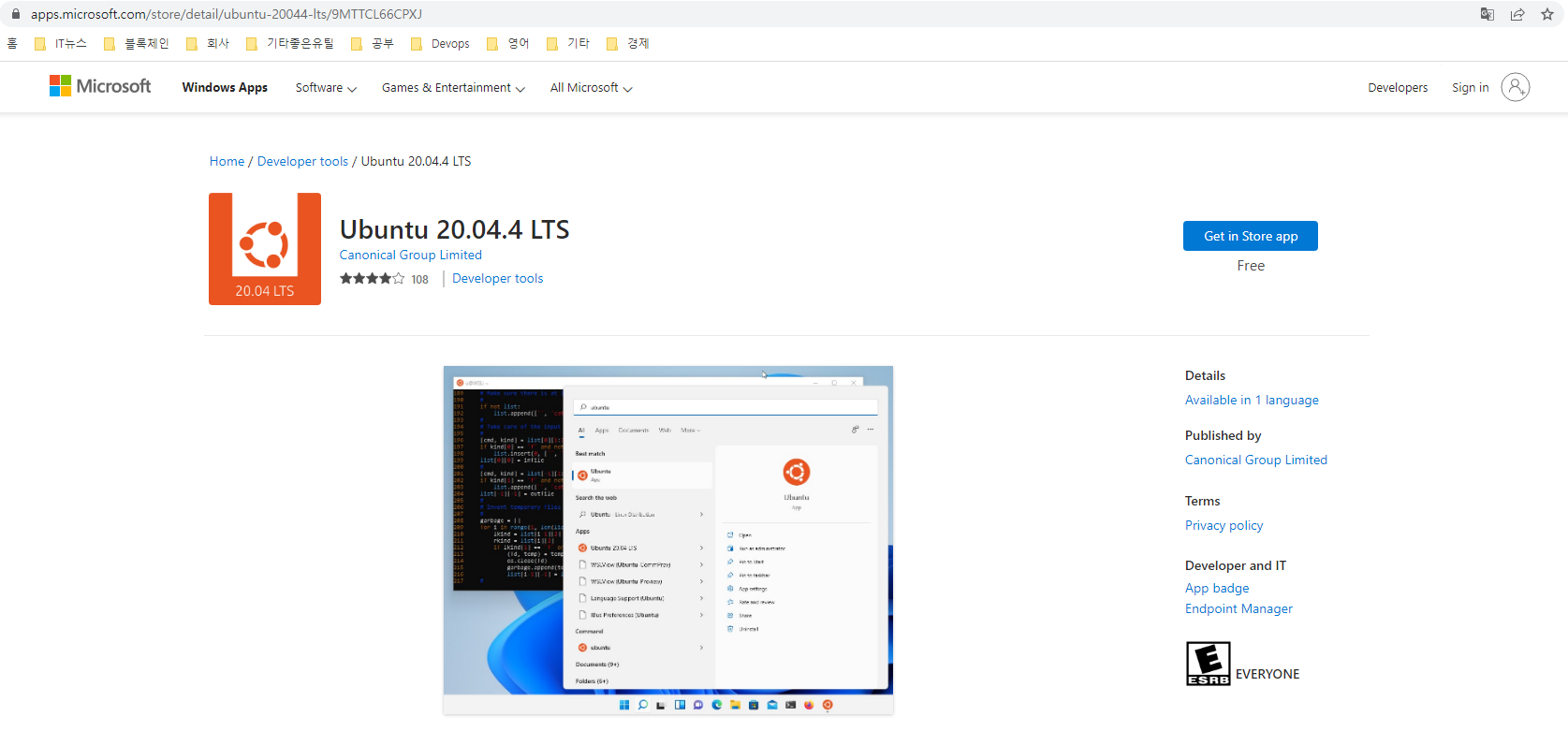Select the Windows Apps nav item
Screen dimensions: 1568x746
pos(225,88)
